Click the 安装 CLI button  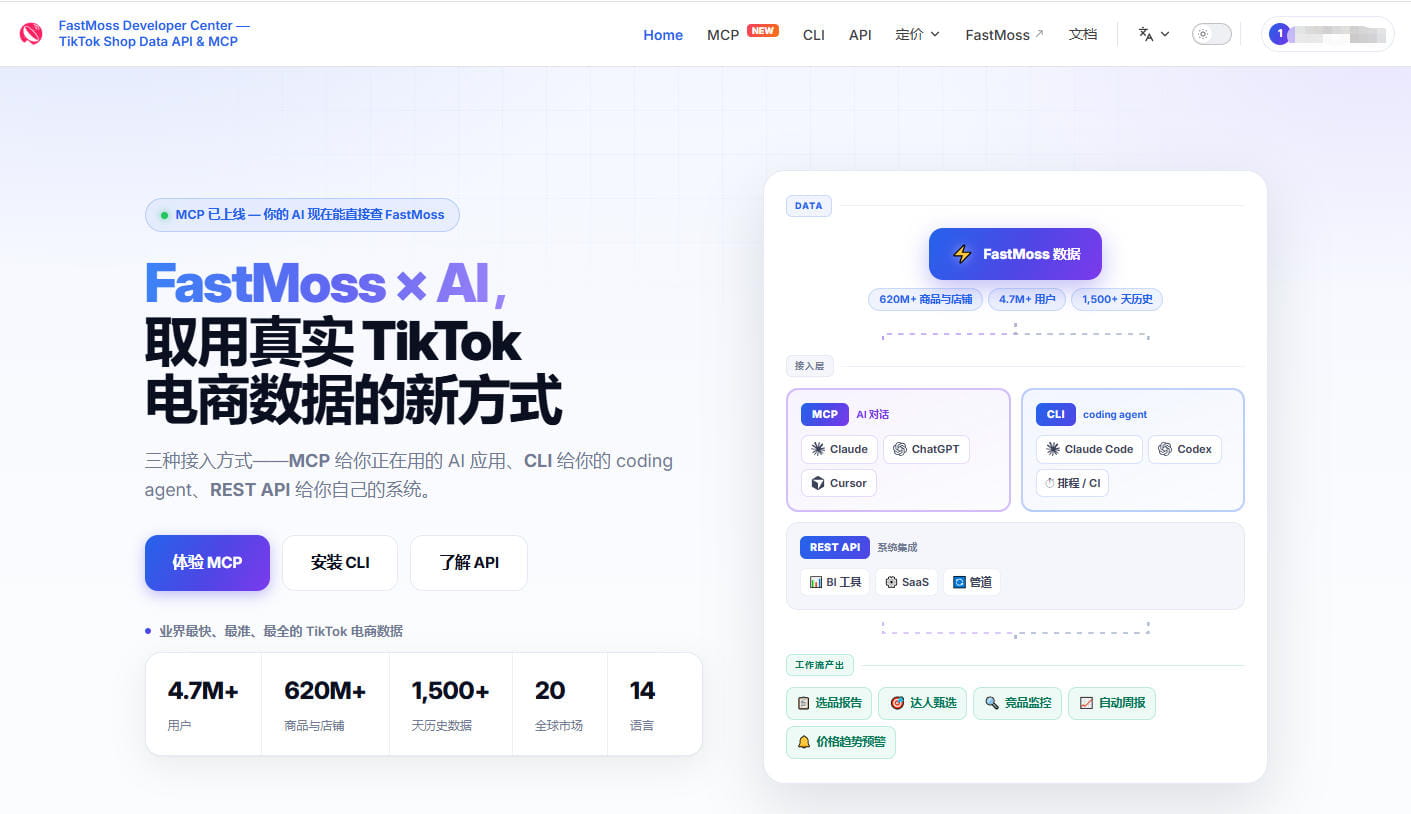pos(340,563)
